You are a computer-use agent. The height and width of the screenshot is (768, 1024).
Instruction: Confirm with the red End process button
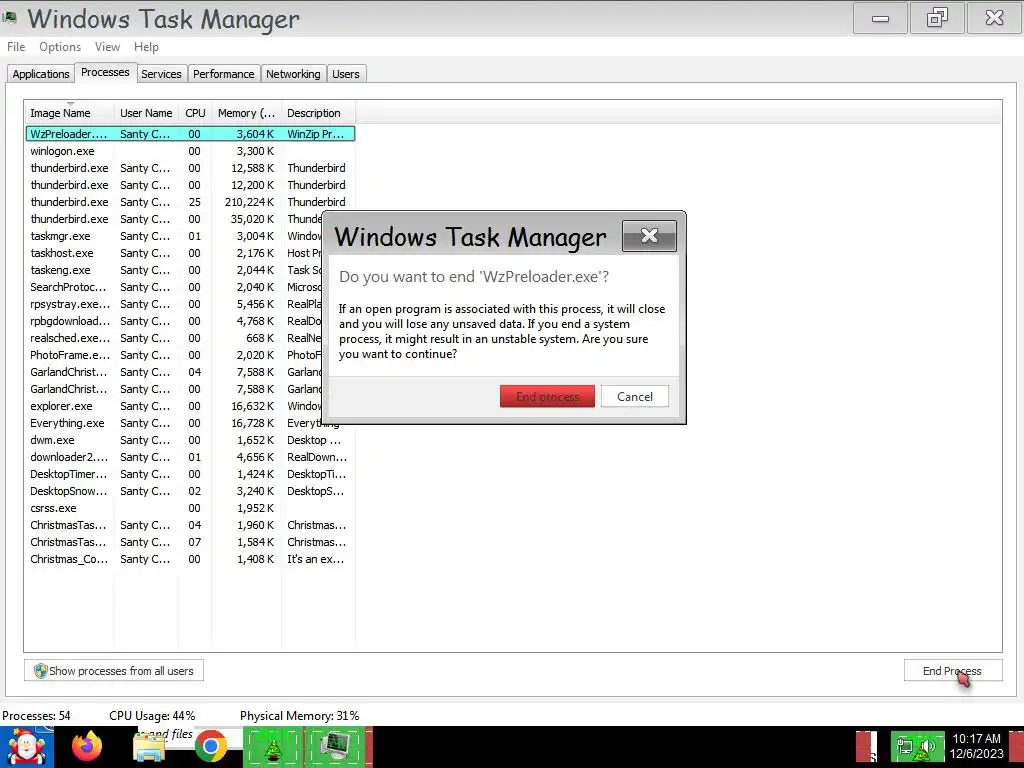click(x=547, y=396)
